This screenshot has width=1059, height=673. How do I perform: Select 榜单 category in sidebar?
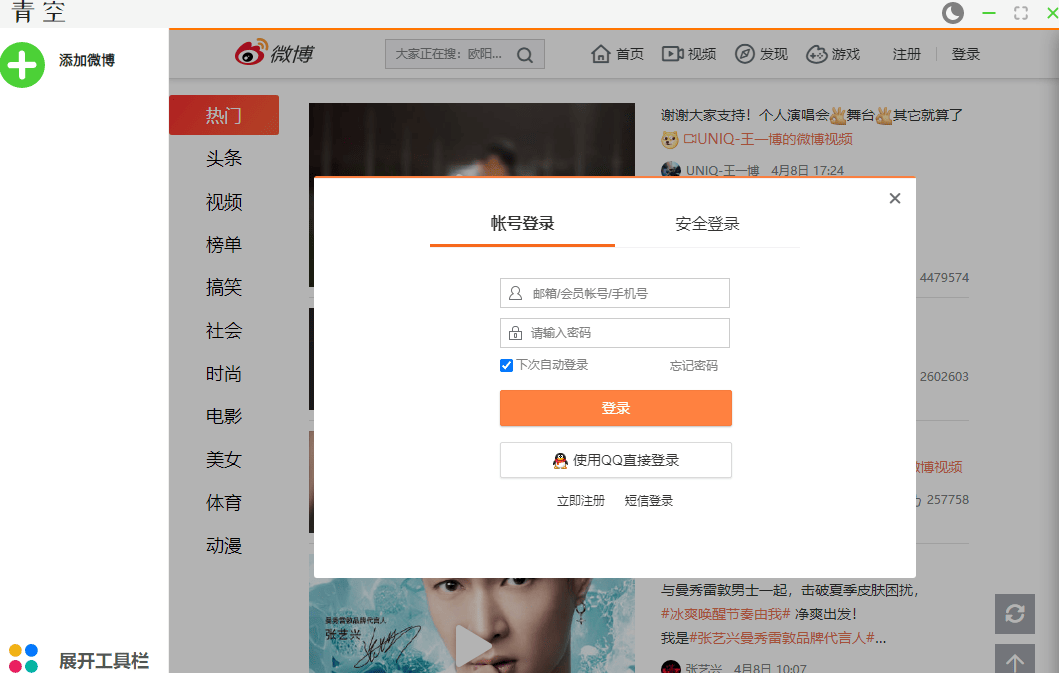(224, 245)
